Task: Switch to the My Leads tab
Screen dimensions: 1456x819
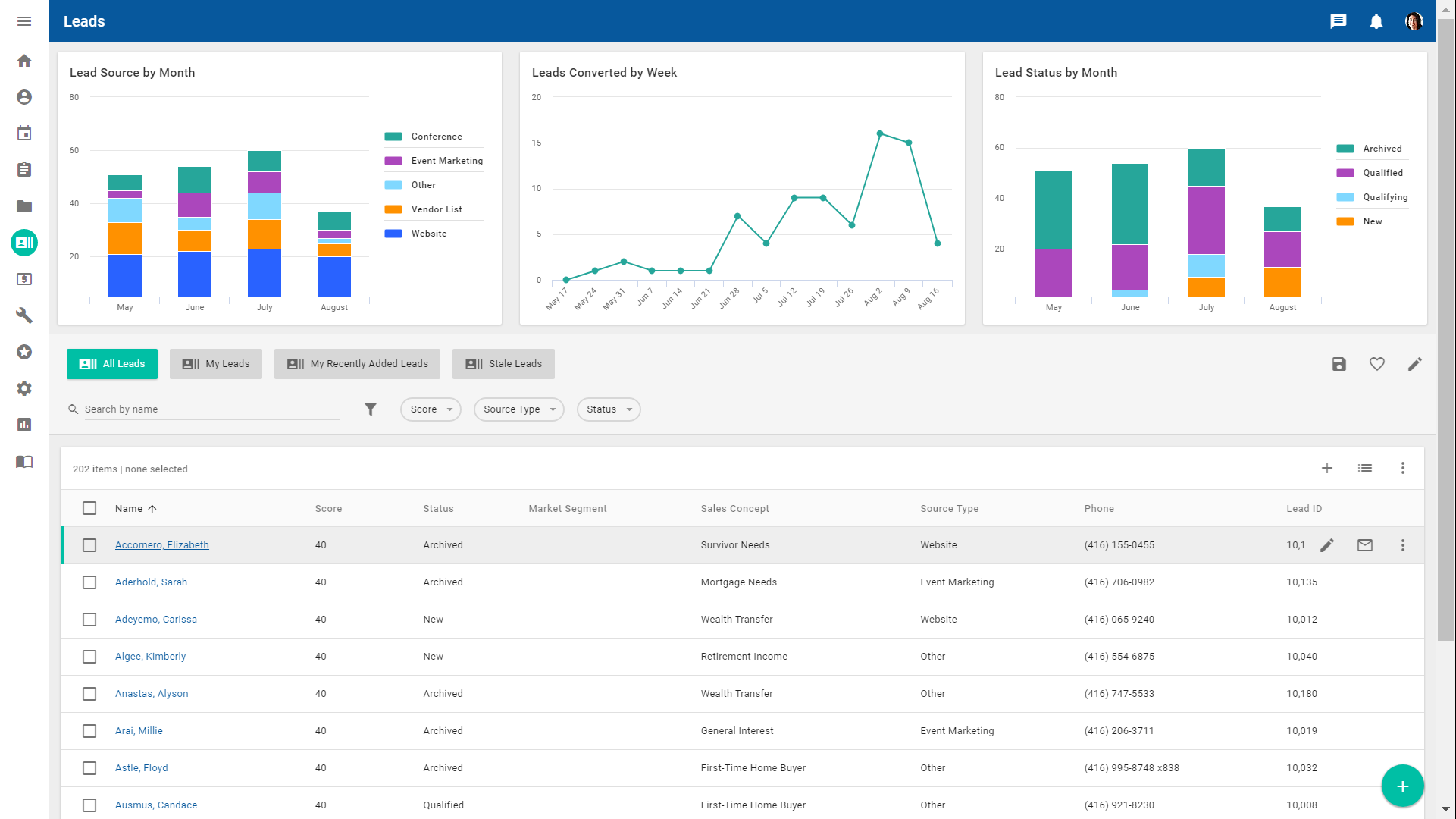Action: click(x=216, y=364)
